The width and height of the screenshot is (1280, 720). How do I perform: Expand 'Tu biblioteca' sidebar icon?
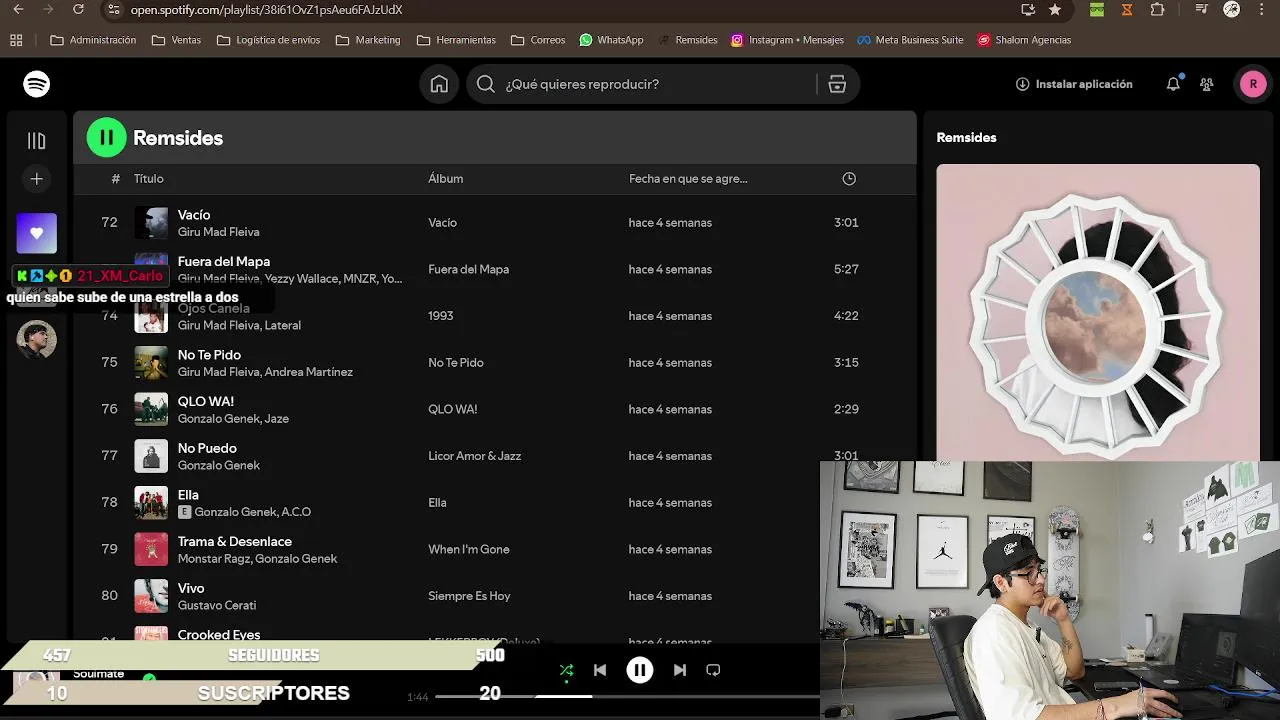[x=37, y=141]
